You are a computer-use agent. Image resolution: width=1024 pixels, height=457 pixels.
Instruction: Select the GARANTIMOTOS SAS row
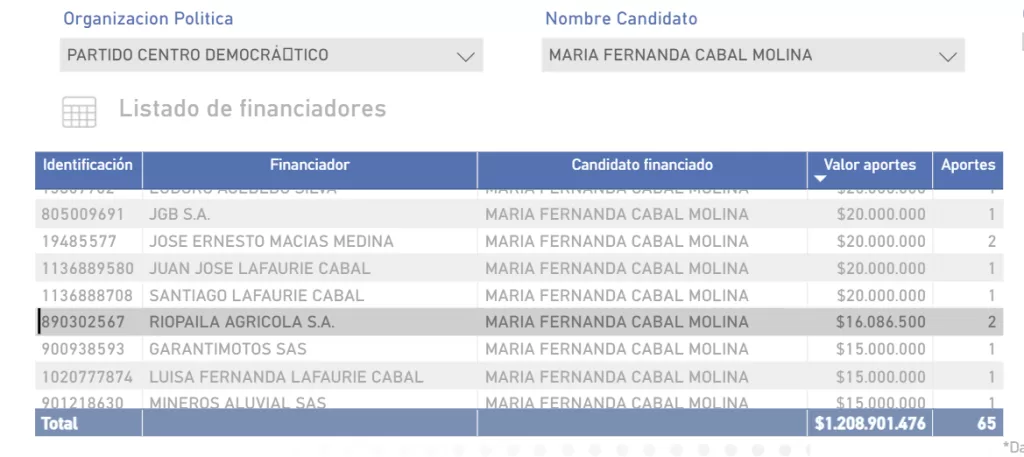coord(519,349)
